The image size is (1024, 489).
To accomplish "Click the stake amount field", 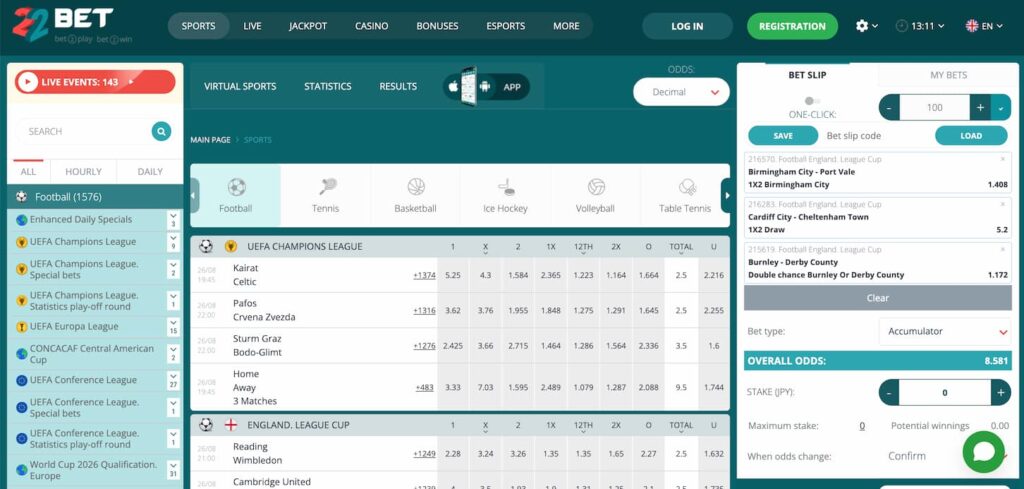I will [945, 393].
